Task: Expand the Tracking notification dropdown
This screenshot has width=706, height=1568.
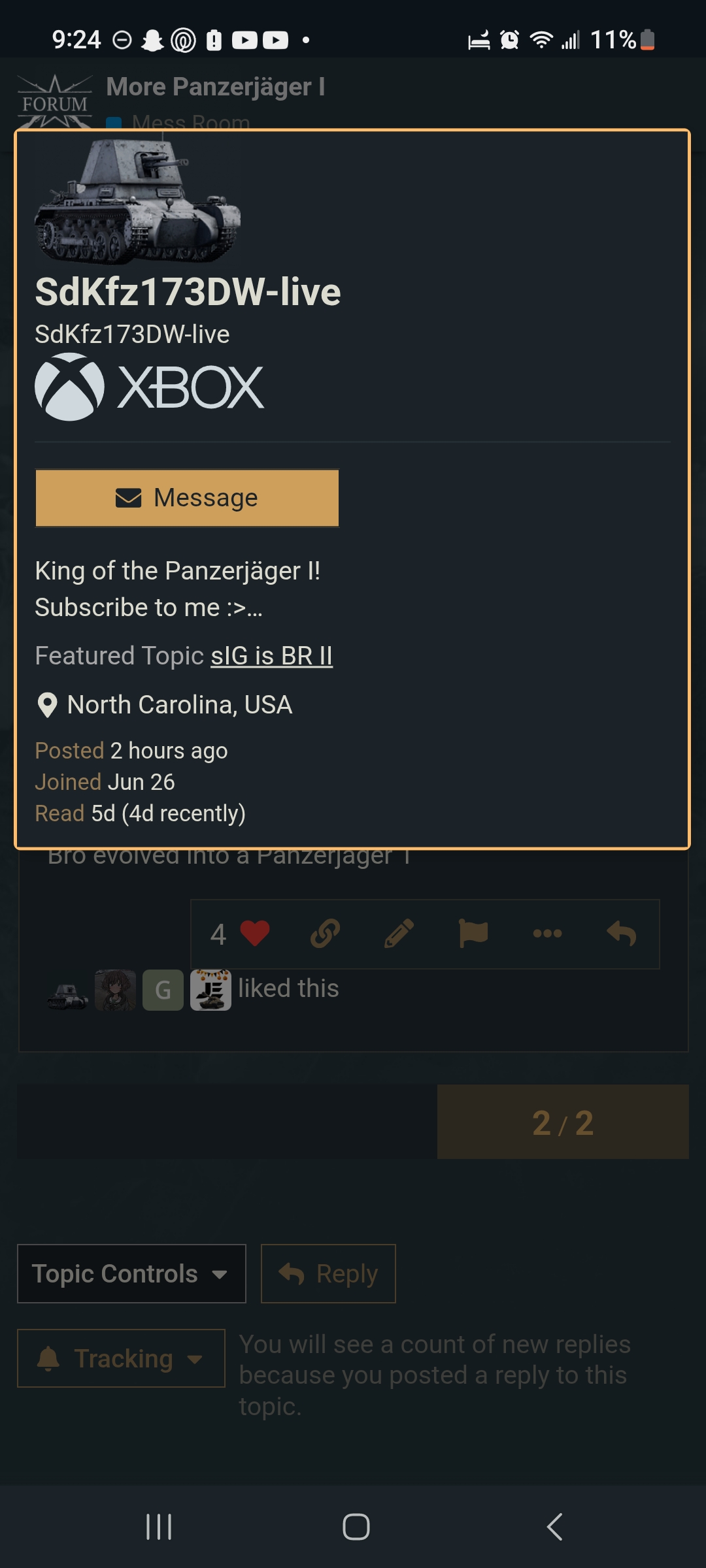Action: 121,1358
